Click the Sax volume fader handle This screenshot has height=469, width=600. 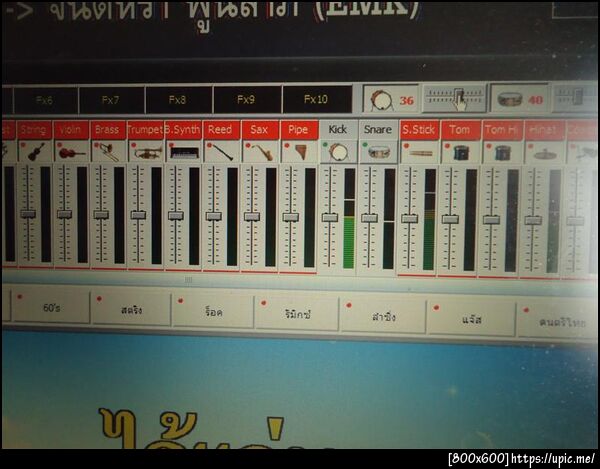click(252, 217)
